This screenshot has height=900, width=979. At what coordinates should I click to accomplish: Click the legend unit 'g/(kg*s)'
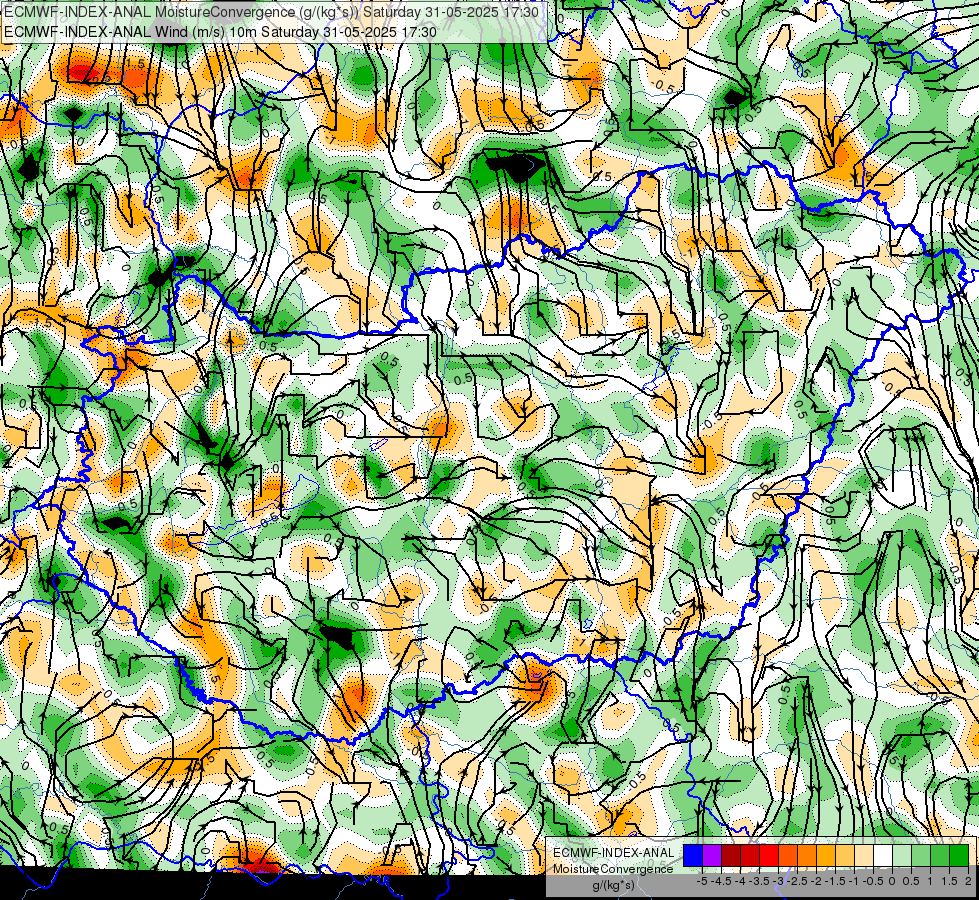(x=613, y=886)
